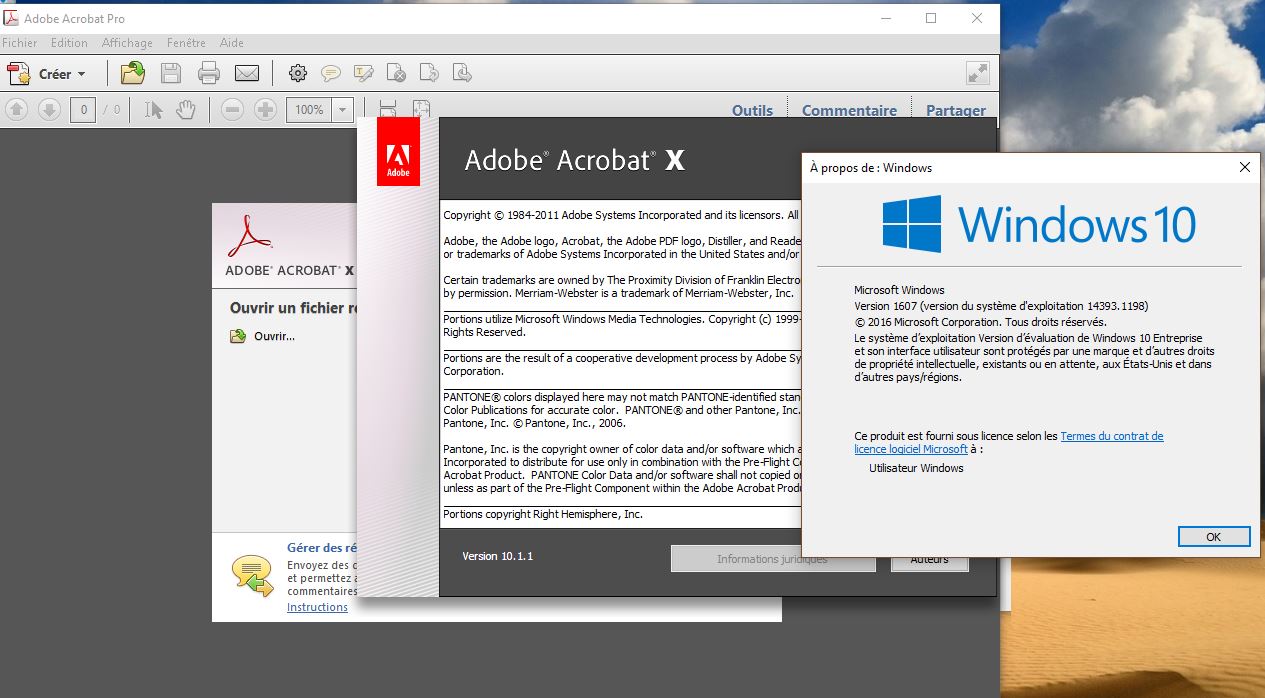Viewport: 1265px width, 698px height.
Task: Open the Partager pane tab
Action: [x=956, y=110]
